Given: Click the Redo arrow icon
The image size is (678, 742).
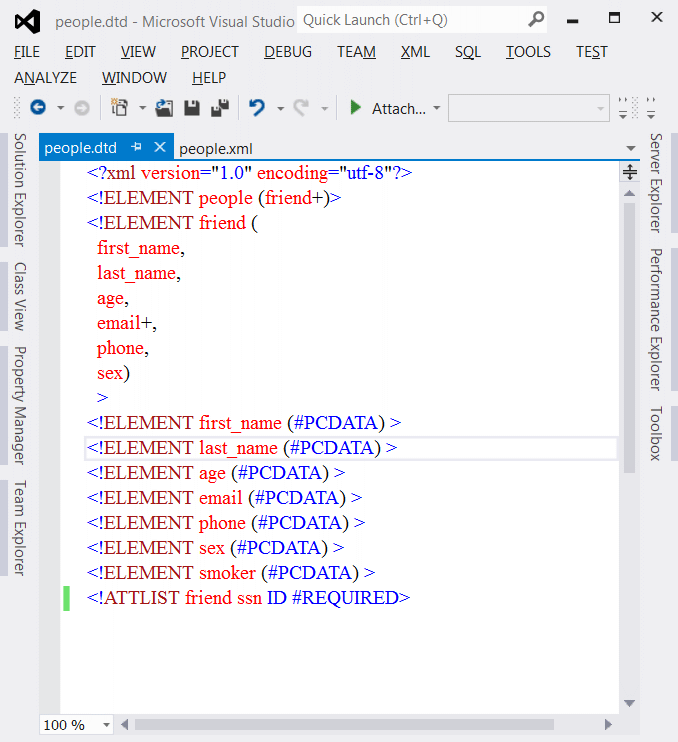Looking at the screenshot, I should (x=301, y=108).
